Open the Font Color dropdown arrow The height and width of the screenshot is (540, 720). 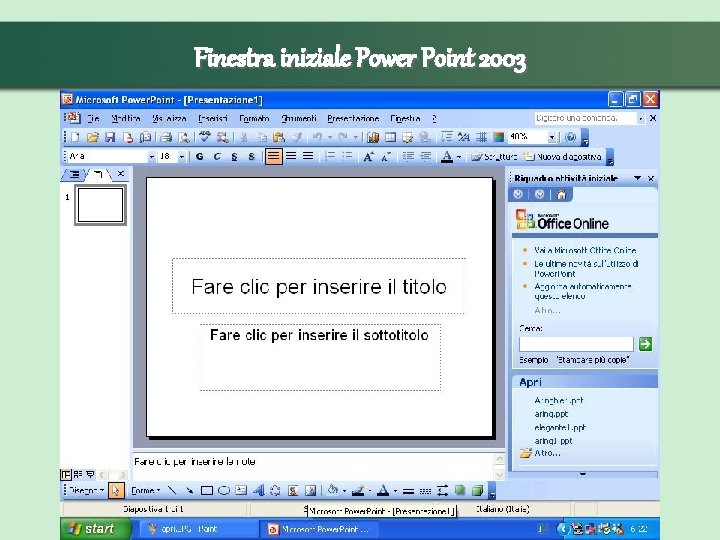[459, 157]
